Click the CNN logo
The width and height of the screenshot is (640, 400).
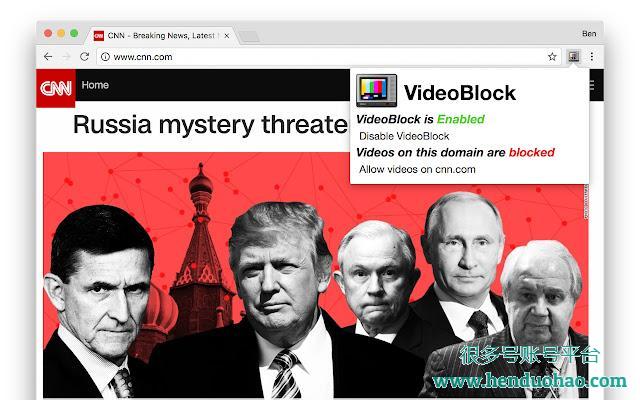tap(56, 88)
